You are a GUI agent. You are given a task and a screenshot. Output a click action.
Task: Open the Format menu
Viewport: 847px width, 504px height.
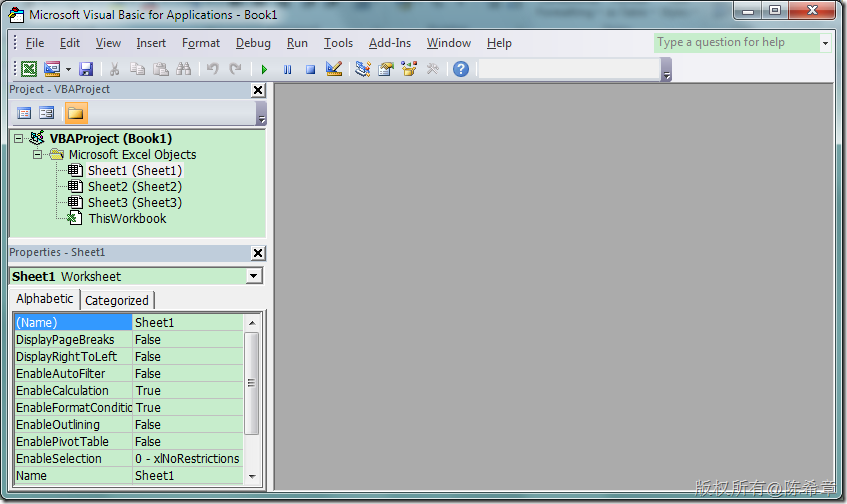(x=201, y=43)
